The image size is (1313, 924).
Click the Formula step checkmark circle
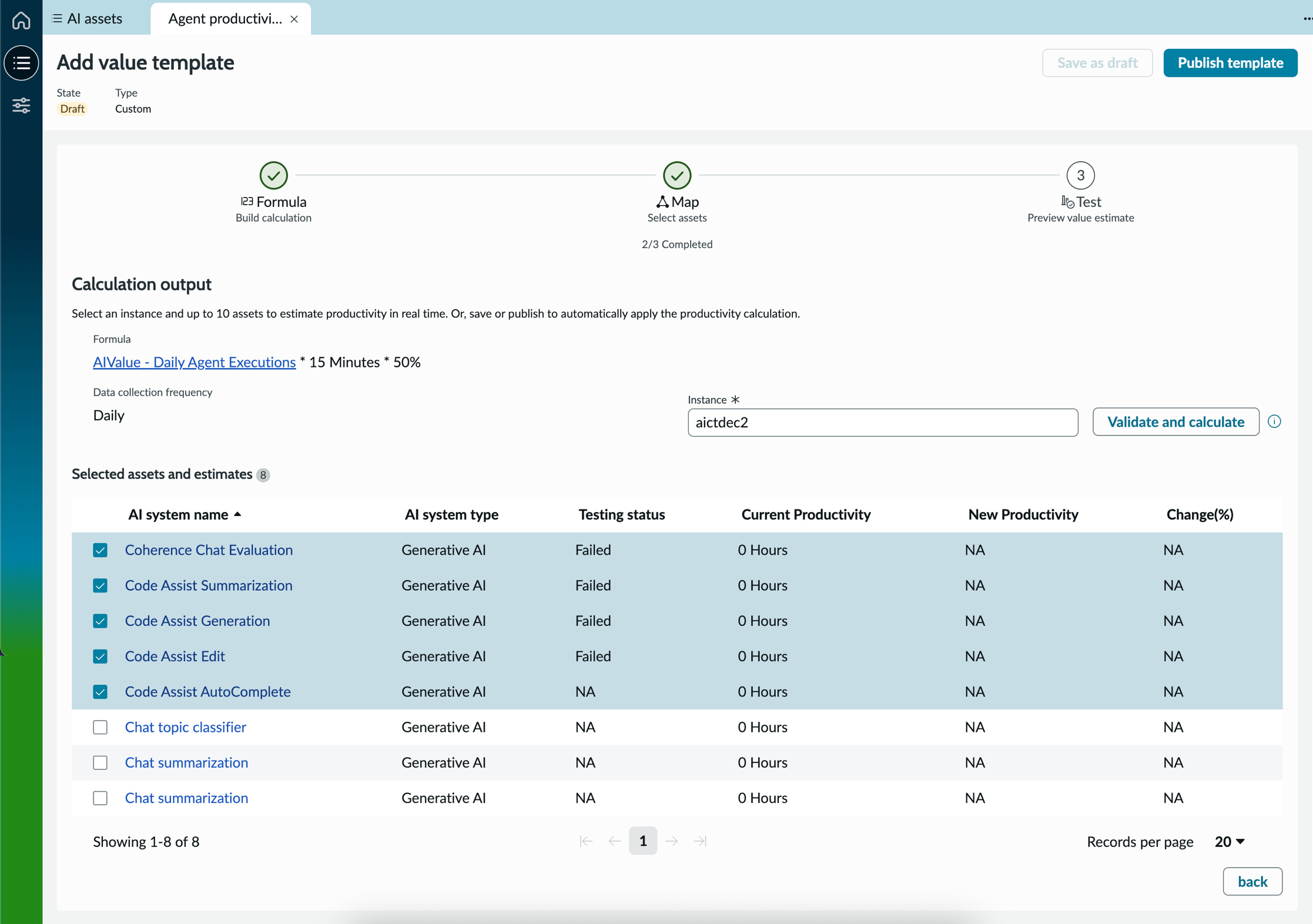tap(273, 175)
